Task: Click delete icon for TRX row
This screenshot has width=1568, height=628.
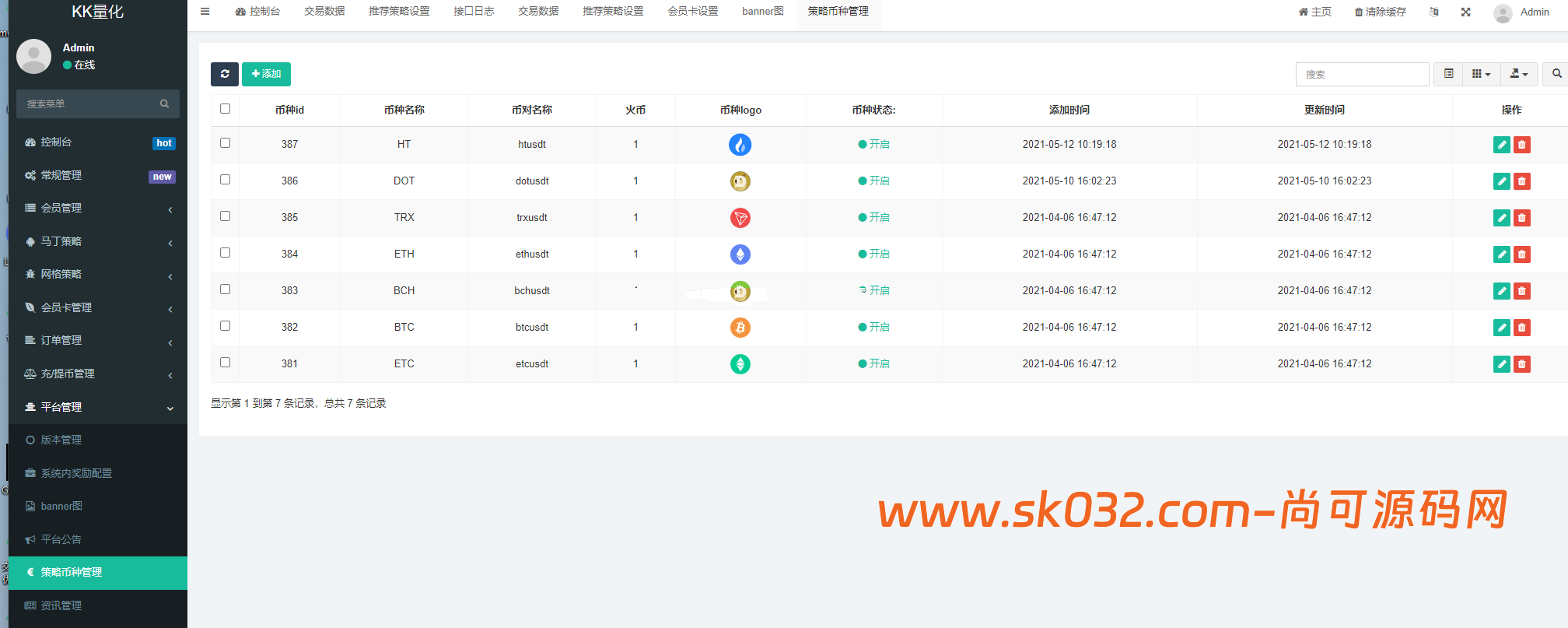Action: pos(1522,218)
